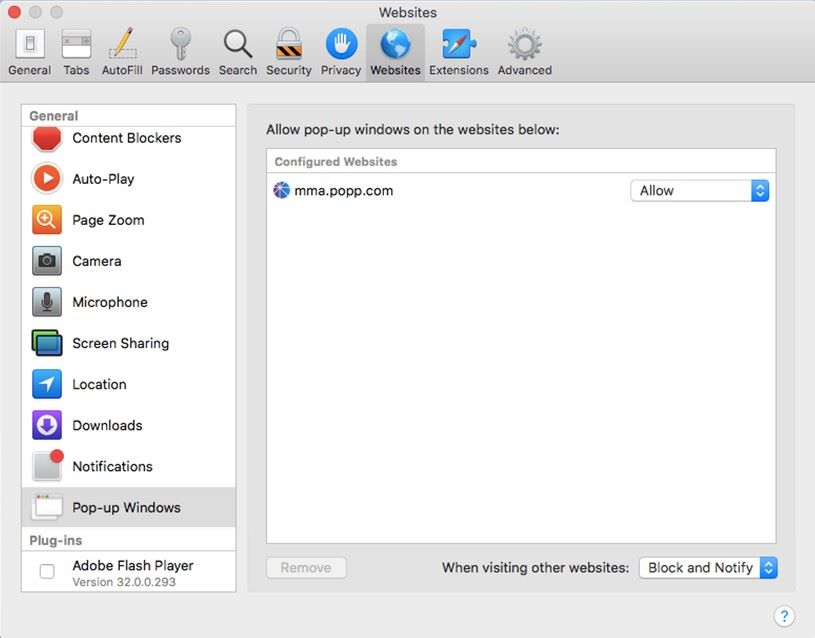The height and width of the screenshot is (638, 815).
Task: Select Screen Sharing in the sidebar
Action: click(128, 343)
